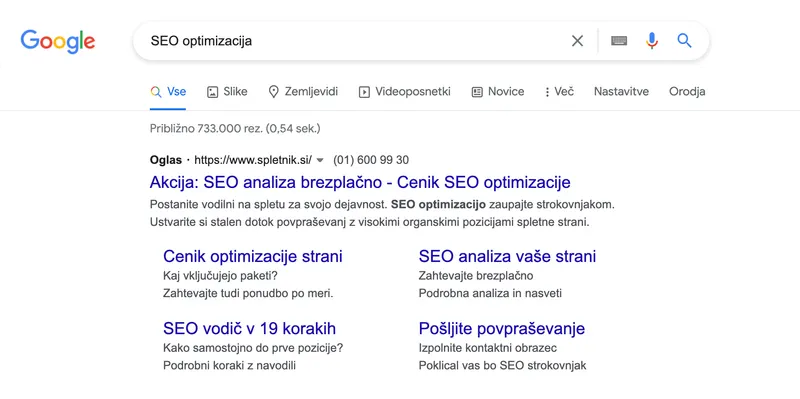Open the Zemljevidi tab
This screenshot has width=800, height=399.
303,92
